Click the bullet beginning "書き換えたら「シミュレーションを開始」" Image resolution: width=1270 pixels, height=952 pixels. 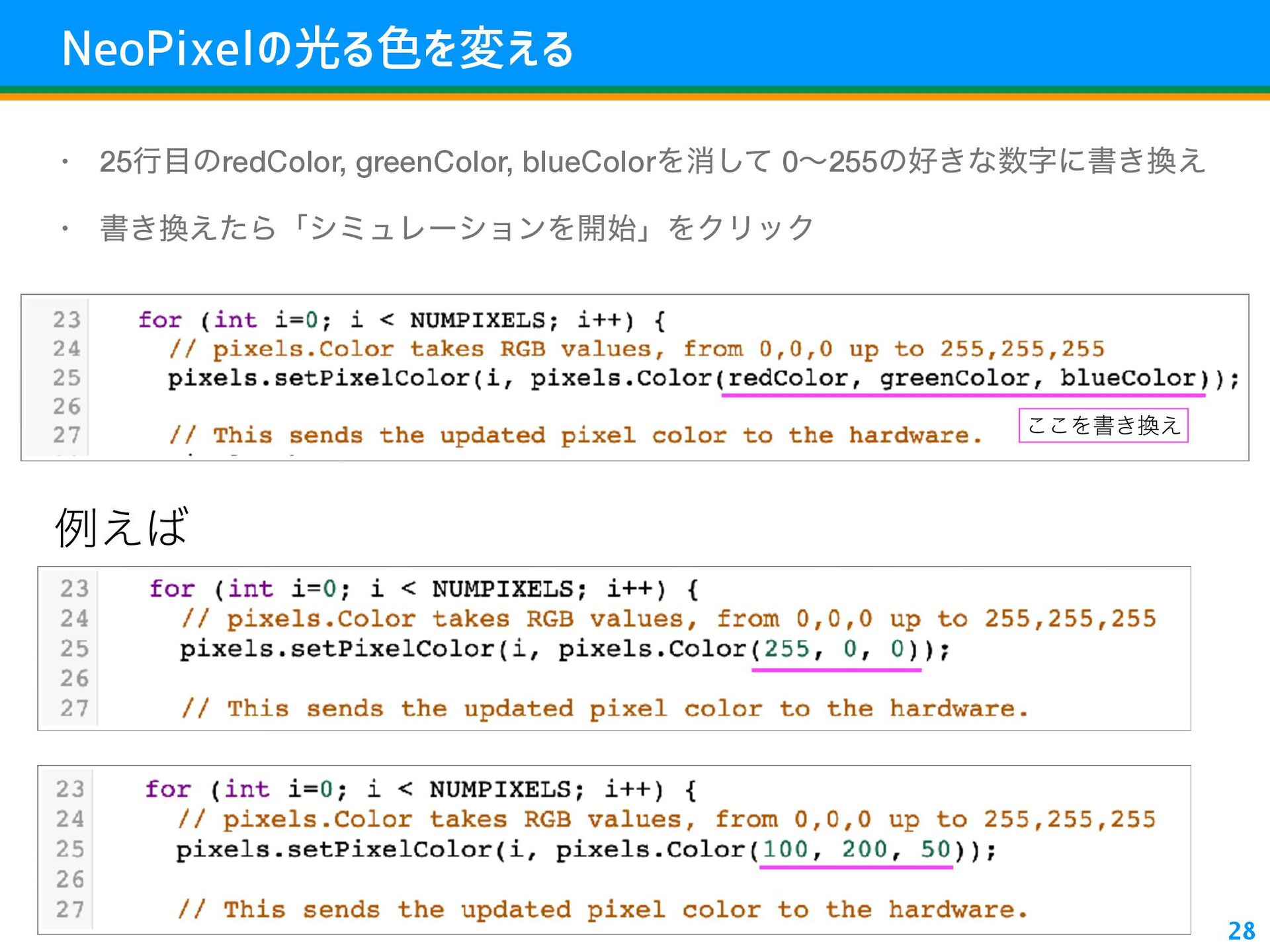click(457, 228)
